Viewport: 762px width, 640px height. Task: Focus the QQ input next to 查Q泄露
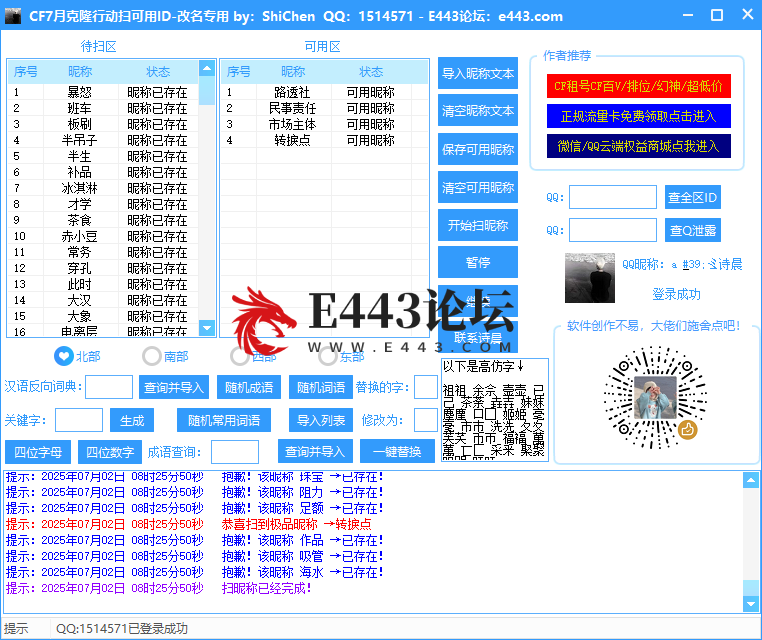tap(613, 230)
